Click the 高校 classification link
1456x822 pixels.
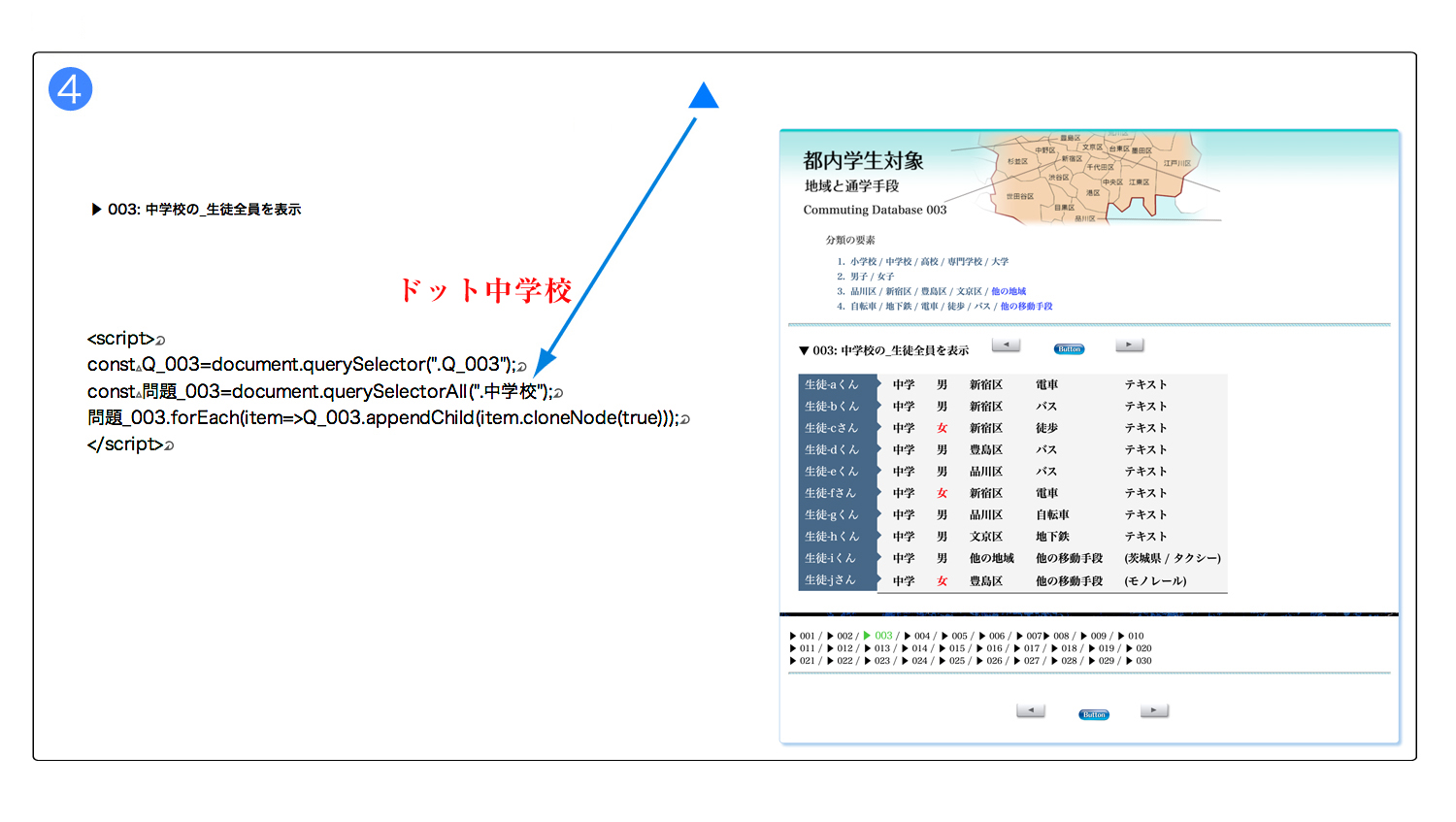pos(929,262)
